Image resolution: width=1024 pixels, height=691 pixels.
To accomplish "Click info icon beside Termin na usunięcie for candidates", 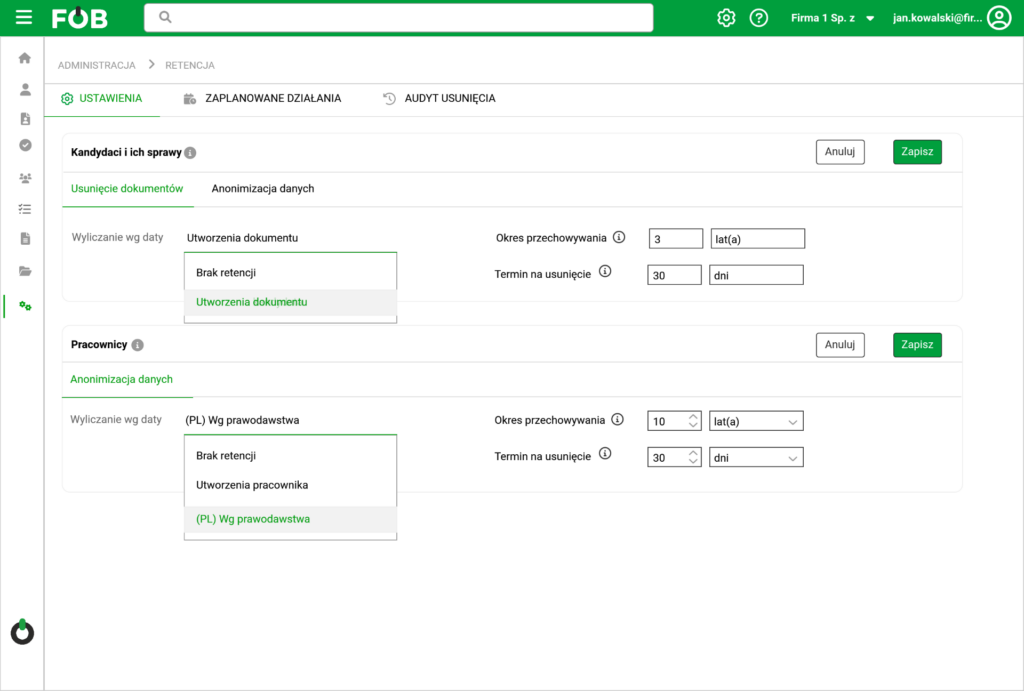I will click(605, 272).
